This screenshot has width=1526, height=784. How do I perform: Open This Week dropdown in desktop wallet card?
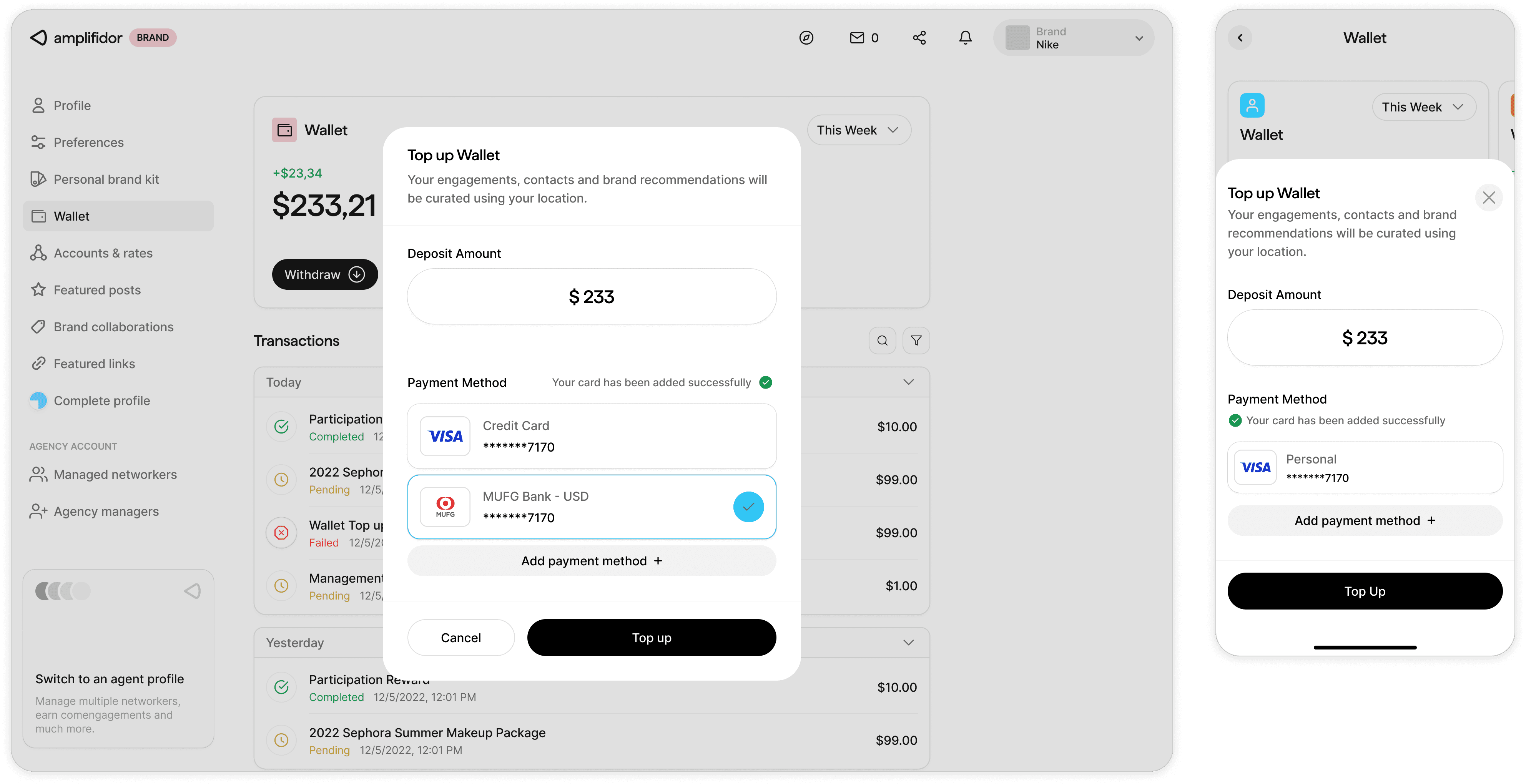(x=858, y=130)
